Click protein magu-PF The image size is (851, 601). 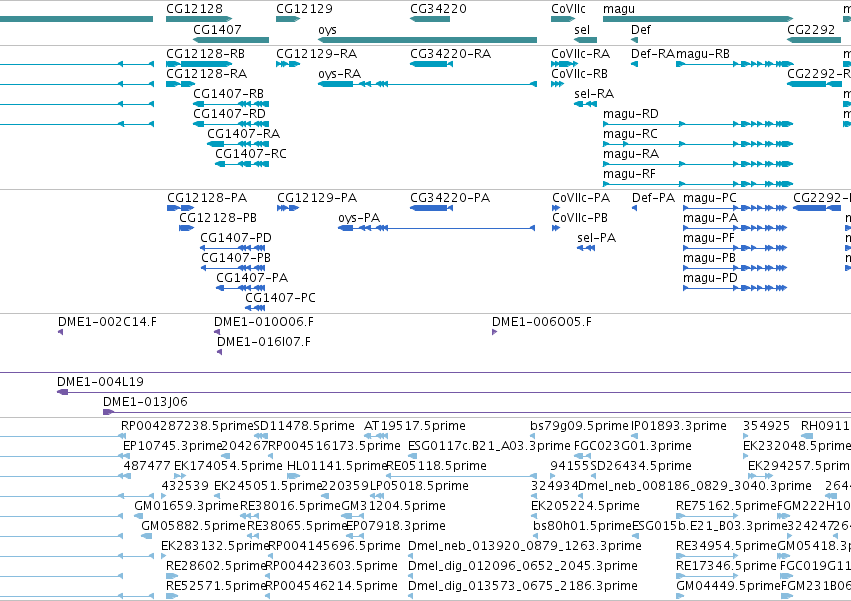tap(735, 248)
